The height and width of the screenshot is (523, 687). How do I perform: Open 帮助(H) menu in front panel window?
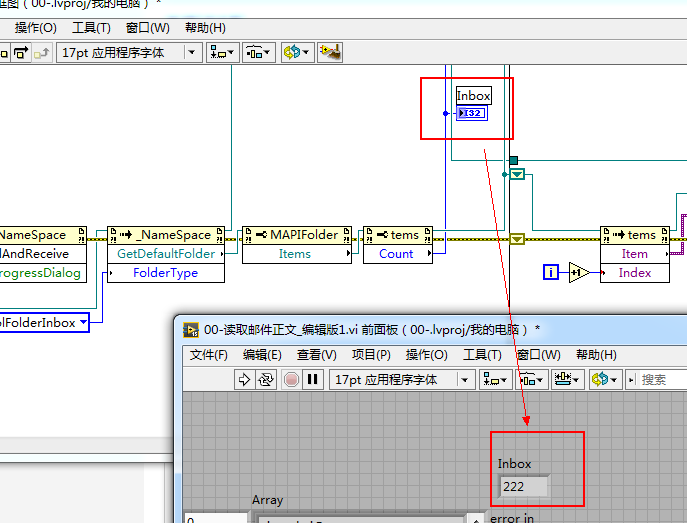(596, 354)
